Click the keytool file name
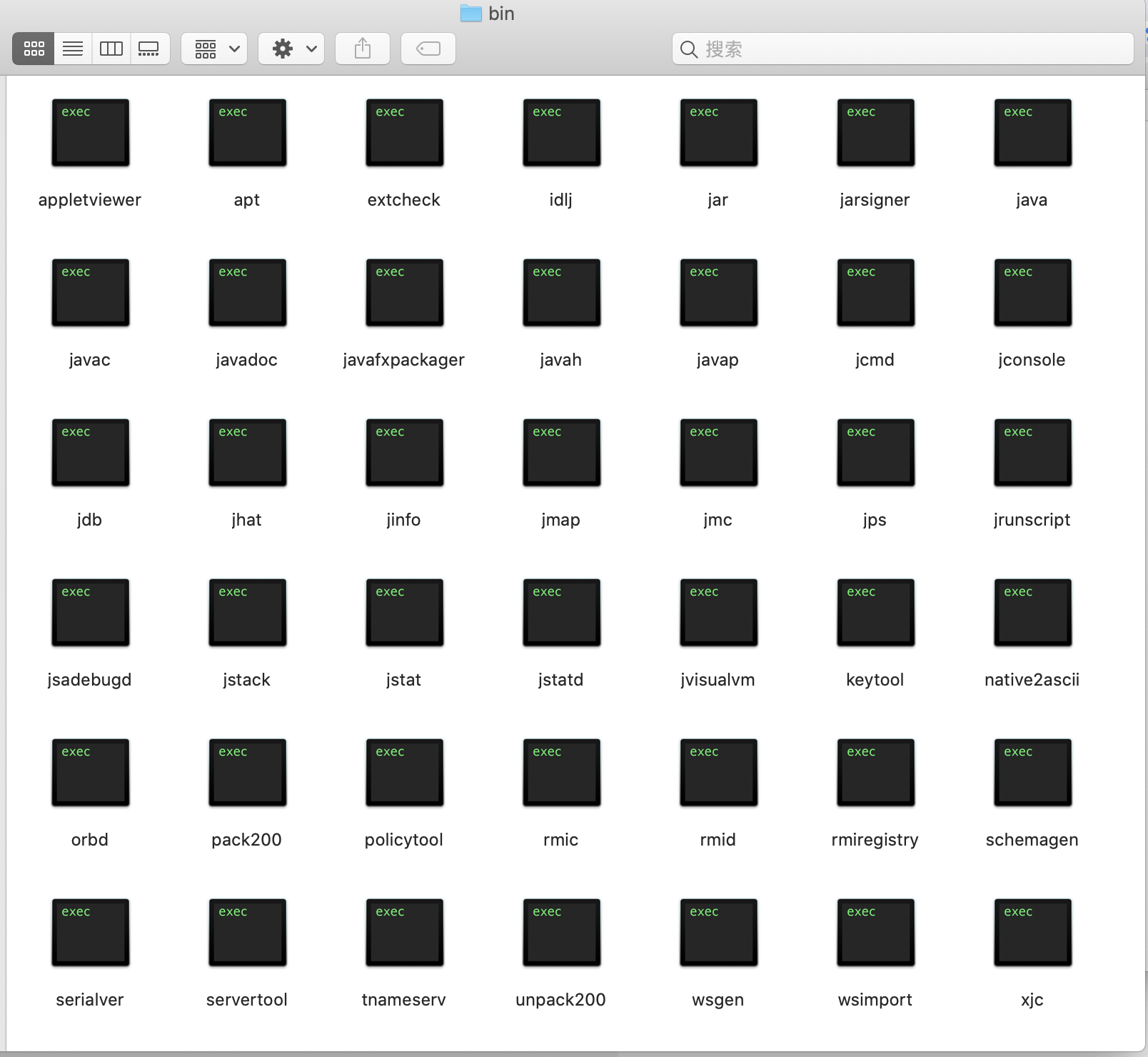Image resolution: width=1148 pixels, height=1057 pixels. [x=875, y=680]
